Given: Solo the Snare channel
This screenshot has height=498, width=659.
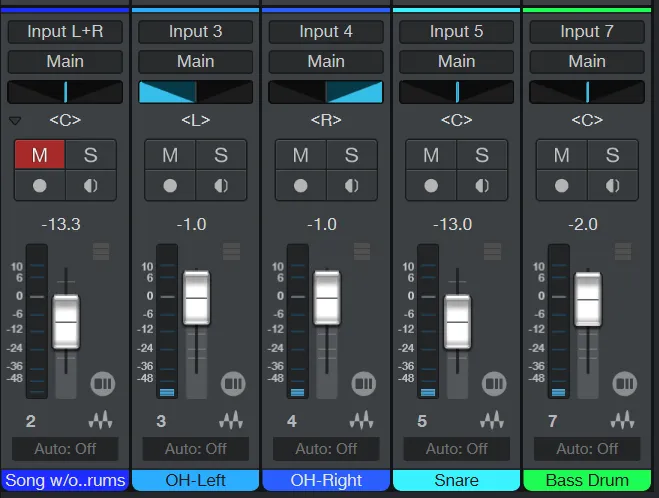Looking at the screenshot, I should coord(482,155).
